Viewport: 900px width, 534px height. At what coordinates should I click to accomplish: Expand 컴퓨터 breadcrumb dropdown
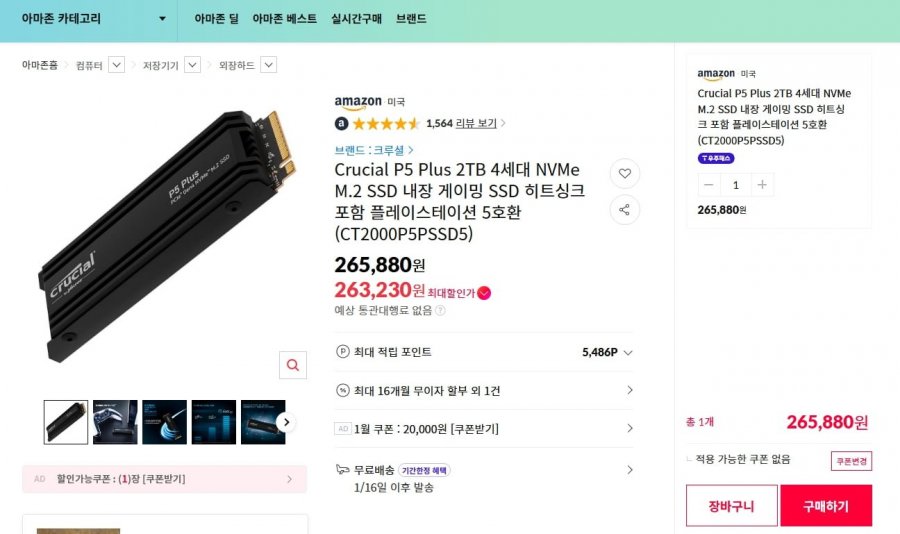click(116, 66)
